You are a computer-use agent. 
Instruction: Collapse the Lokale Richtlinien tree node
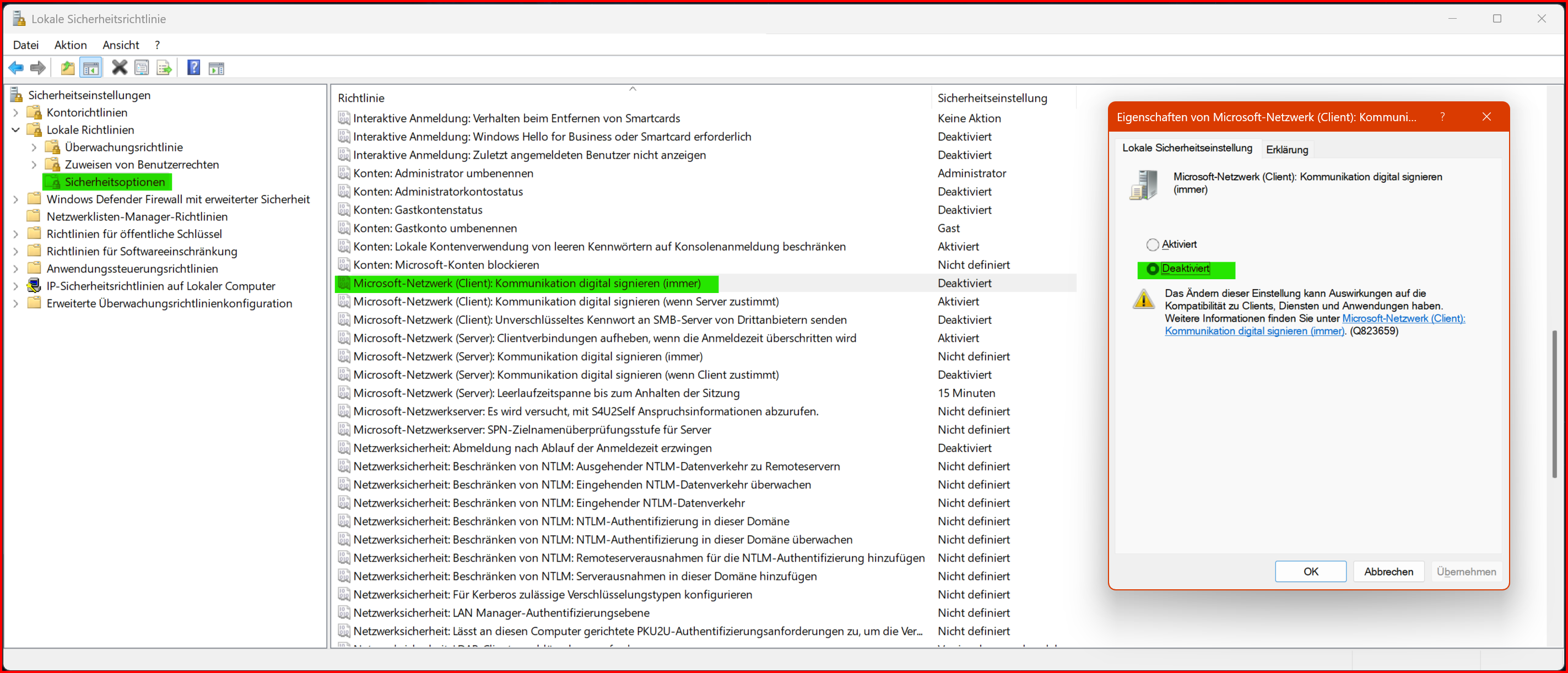(16, 129)
